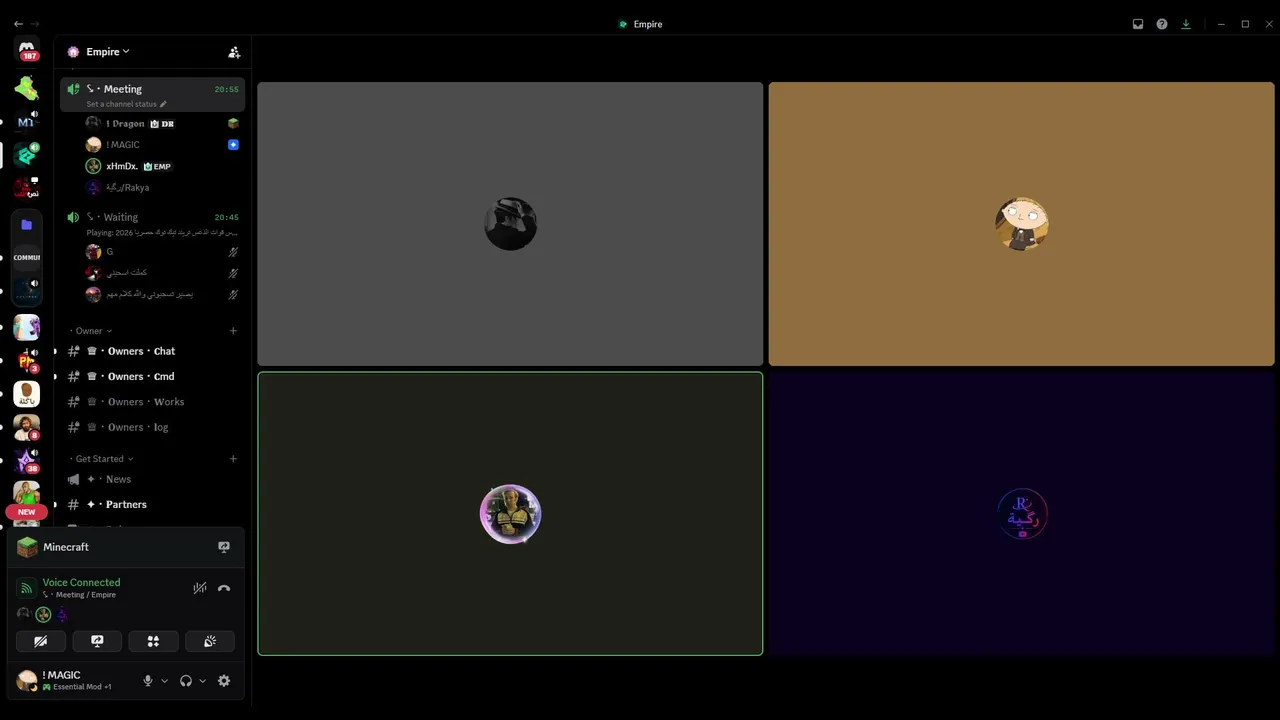Focus the dark purple Rakya video tile

tap(1021, 514)
